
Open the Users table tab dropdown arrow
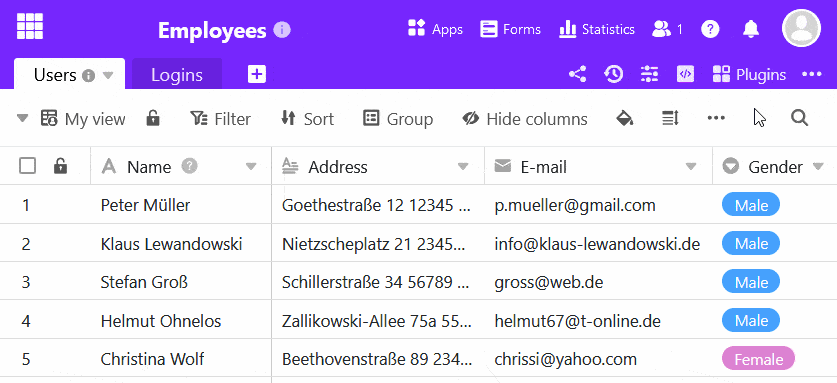(108, 75)
